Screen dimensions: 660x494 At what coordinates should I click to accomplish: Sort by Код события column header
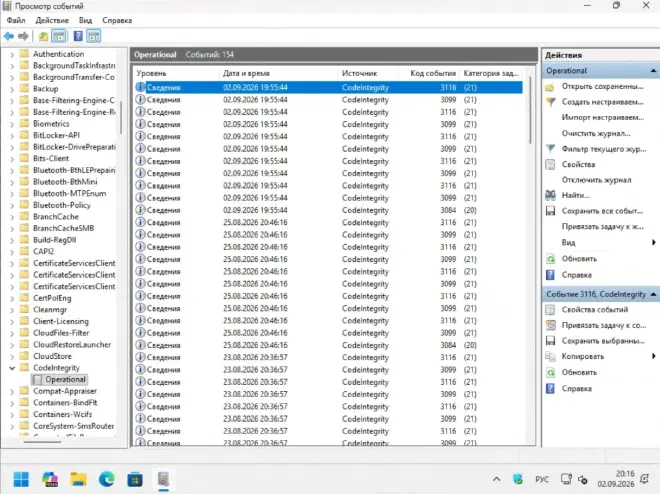[430, 73]
